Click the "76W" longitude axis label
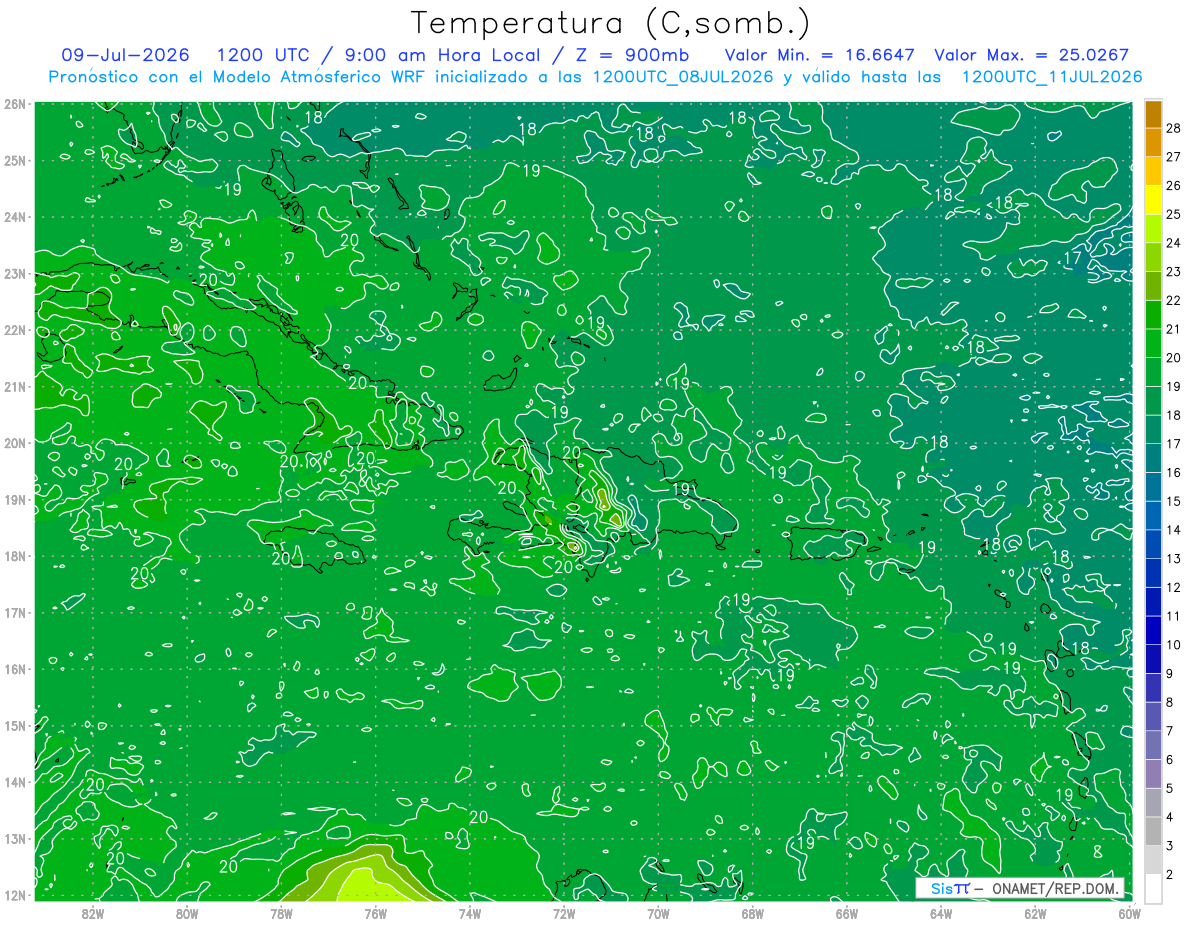Viewport: 1200px width, 927px height. pos(375,912)
